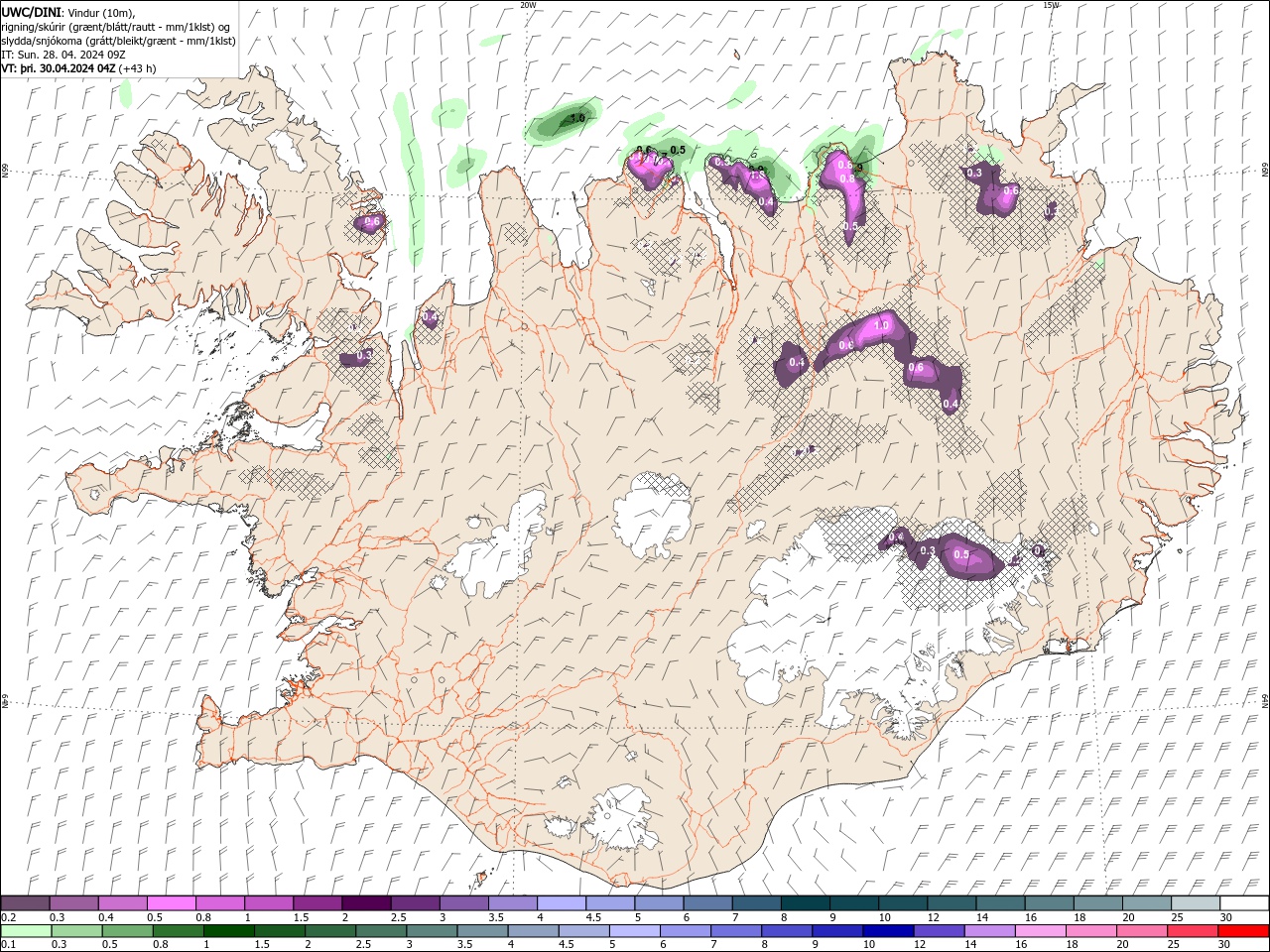Select the dark teal 9 swatch in upper scale
The width and height of the screenshot is (1270, 952).
805,903
